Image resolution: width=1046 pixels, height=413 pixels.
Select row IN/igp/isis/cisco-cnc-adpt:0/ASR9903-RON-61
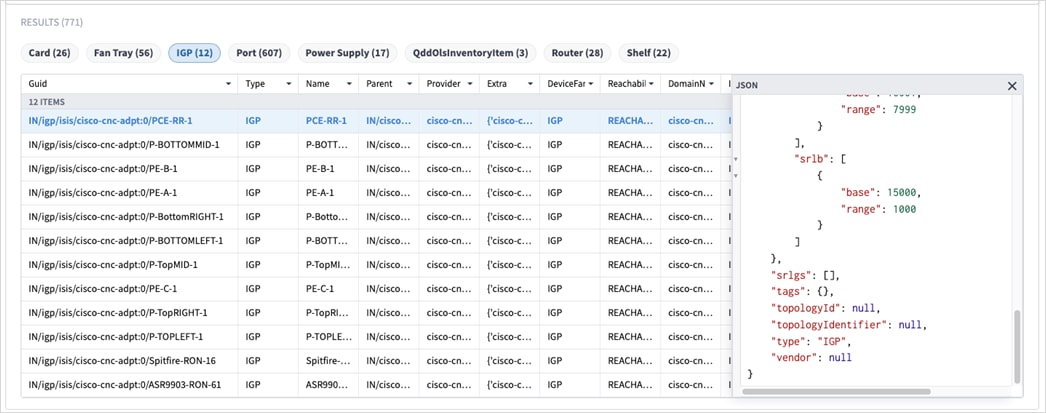(x=377, y=385)
